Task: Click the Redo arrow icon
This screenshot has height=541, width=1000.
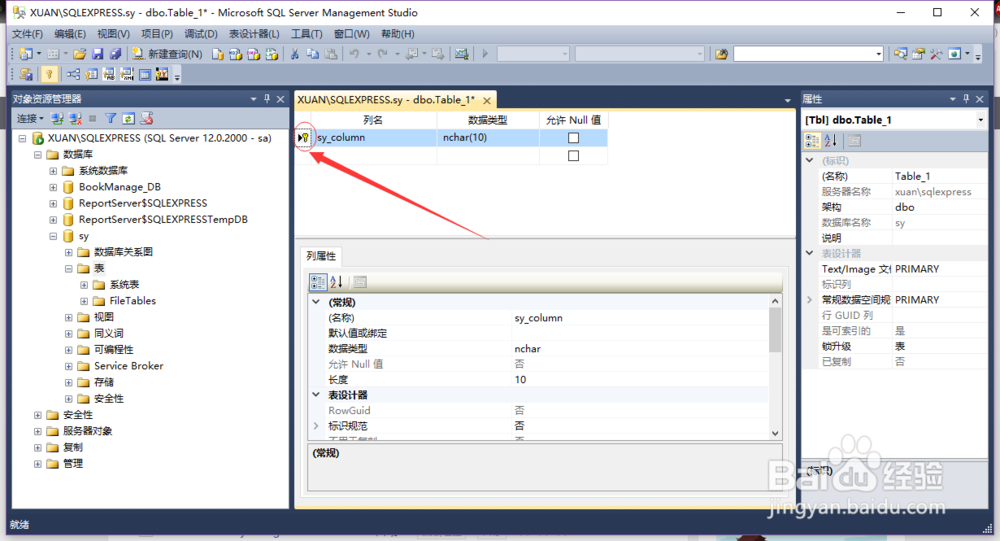Action: pyautogui.click(x=383, y=54)
